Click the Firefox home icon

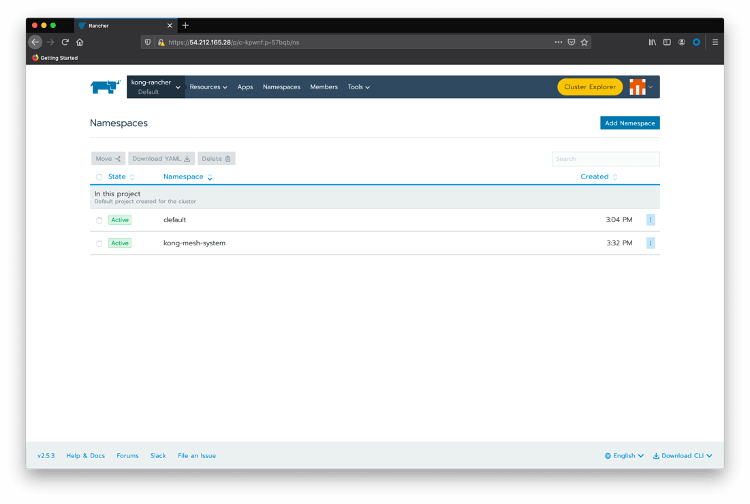[80, 42]
